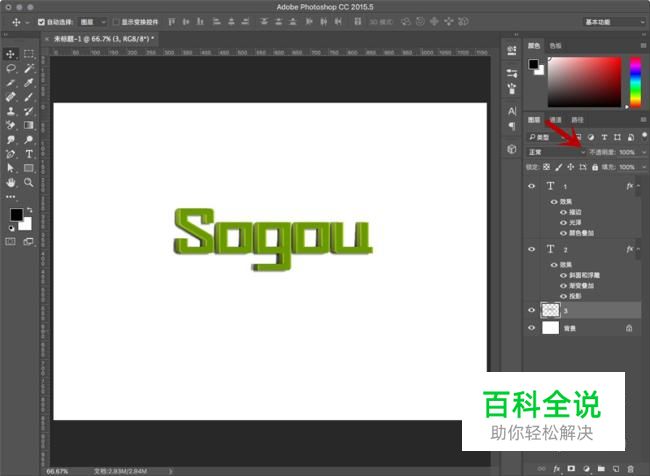The width and height of the screenshot is (650, 476).
Task: Open collapsed Character panel icon
Action: 512,111
